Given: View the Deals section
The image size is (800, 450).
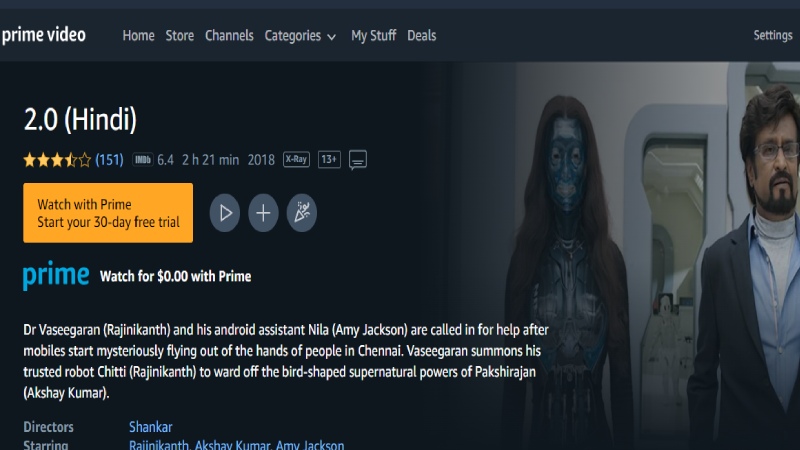Looking at the screenshot, I should pos(421,36).
